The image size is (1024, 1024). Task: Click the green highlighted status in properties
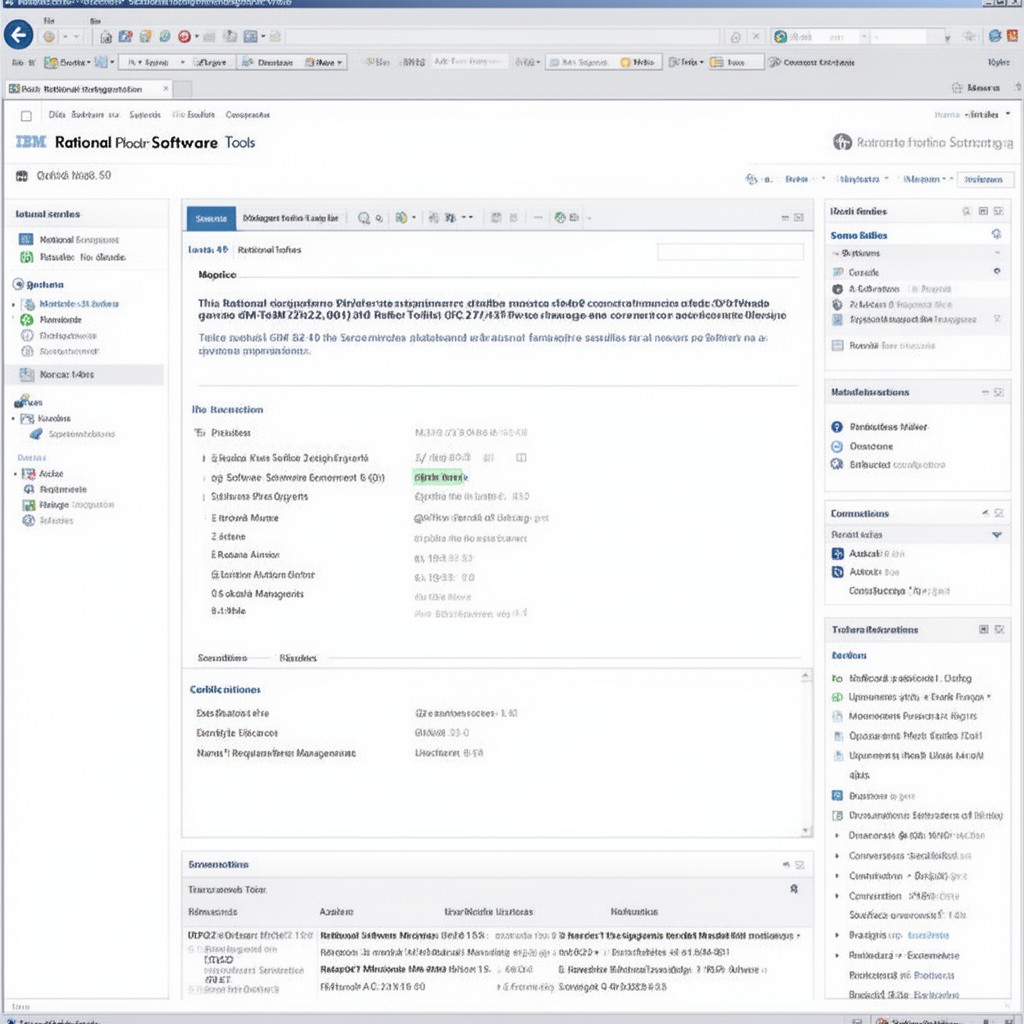[440, 477]
